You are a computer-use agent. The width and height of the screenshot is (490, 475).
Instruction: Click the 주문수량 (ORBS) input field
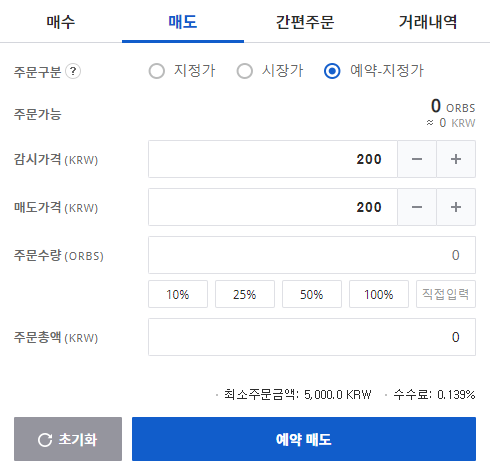tap(312, 255)
